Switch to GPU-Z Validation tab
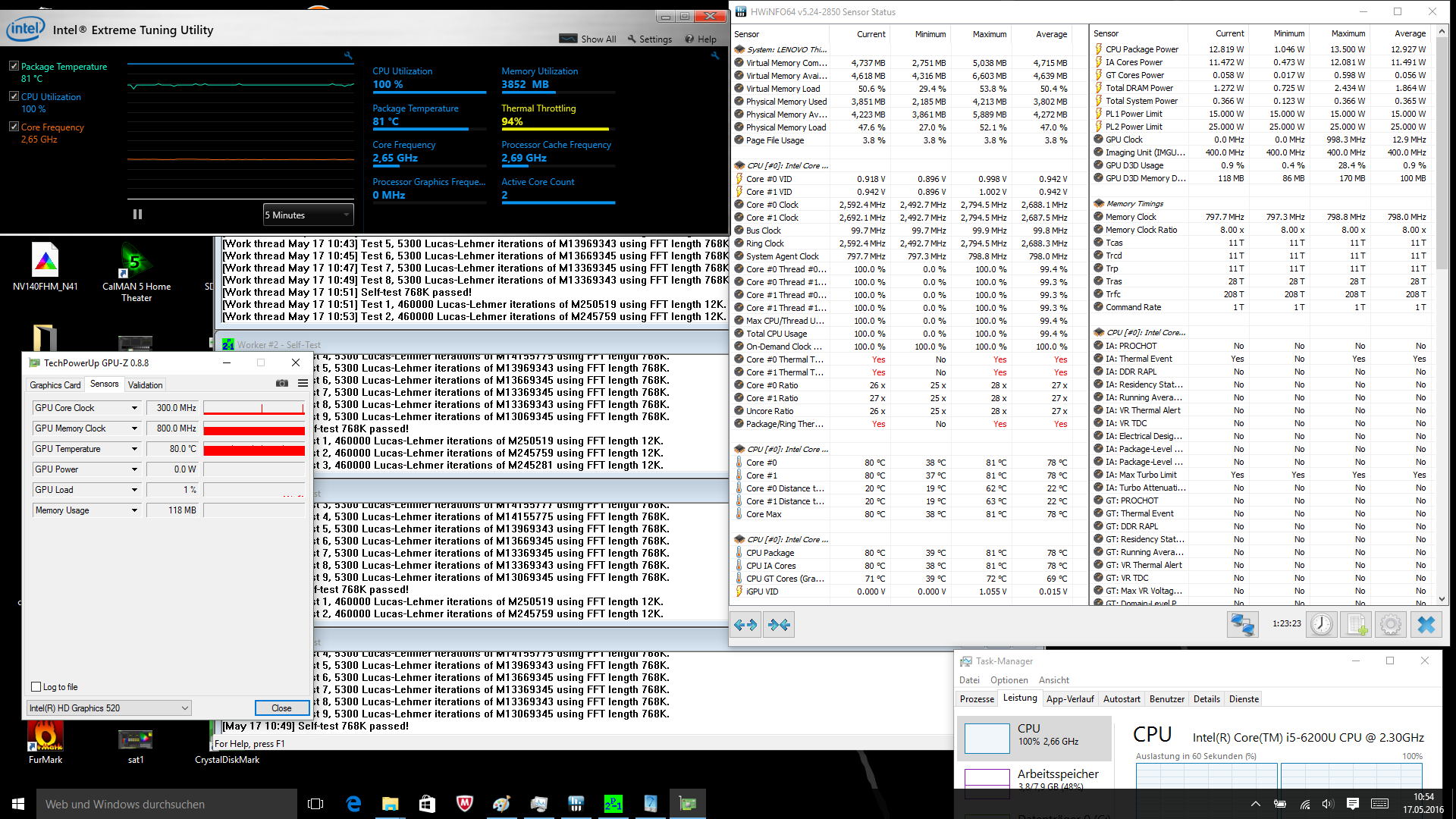The image size is (1456, 819). point(145,385)
